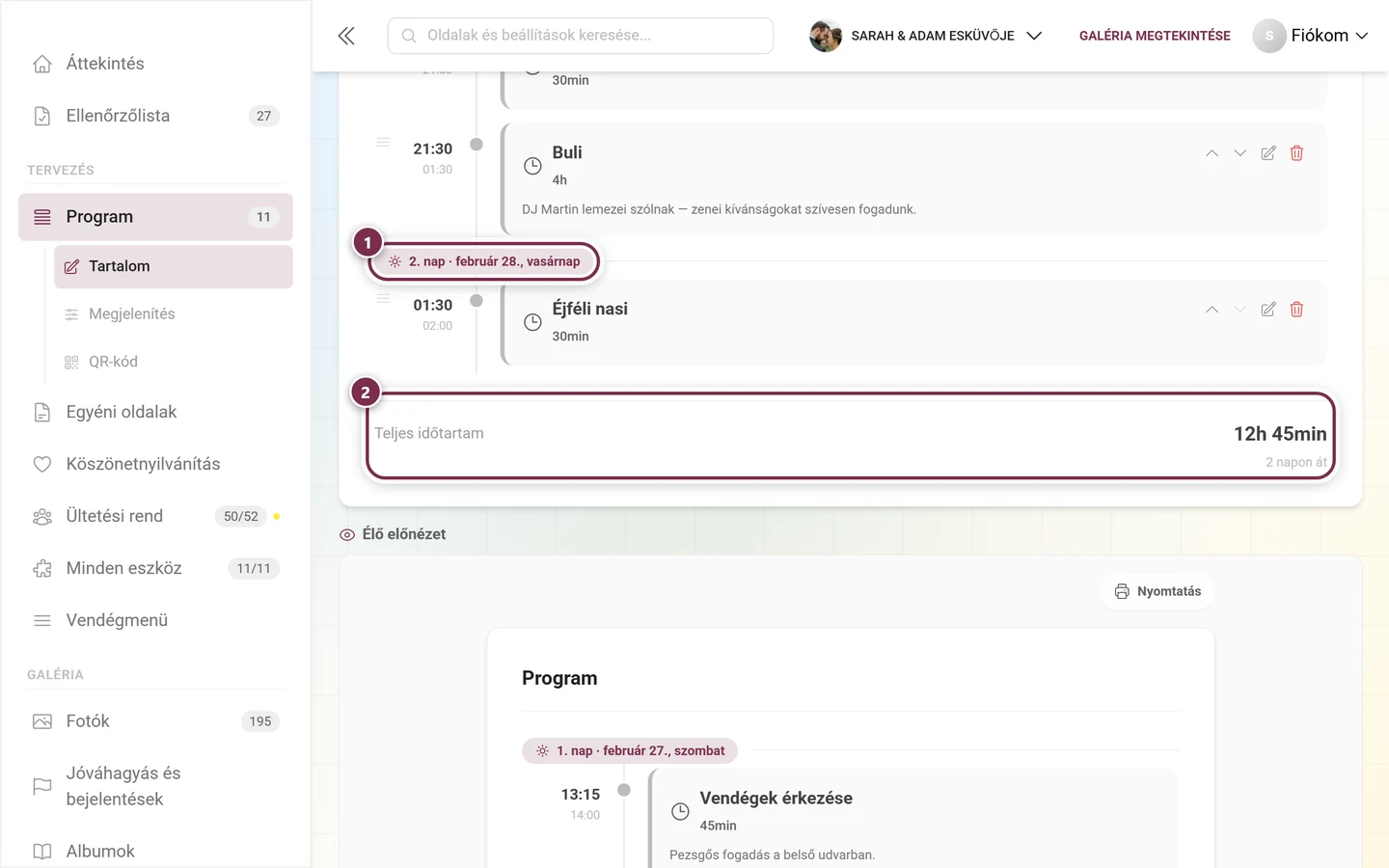This screenshot has height=868, width=1389.
Task: Grab the drag handle for 21:30 event
Action: click(383, 143)
